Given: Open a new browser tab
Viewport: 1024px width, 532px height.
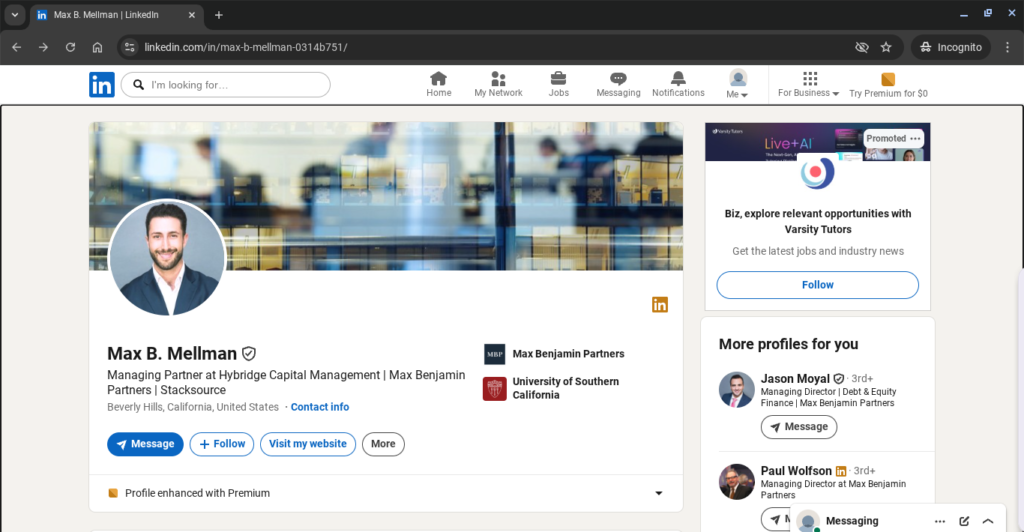Looking at the screenshot, I should (x=219, y=14).
